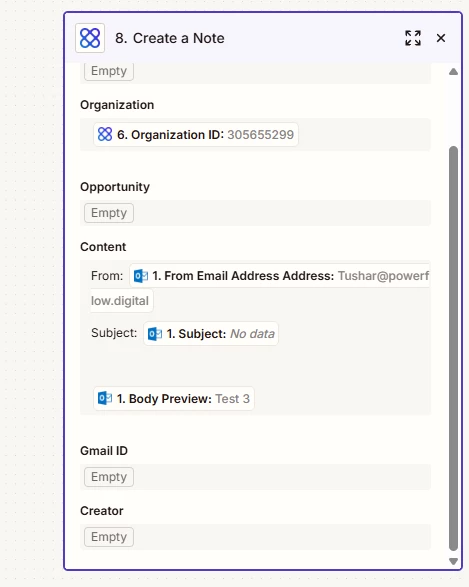Click the Outlook icon on Body Preview pill

pyautogui.click(x=105, y=398)
